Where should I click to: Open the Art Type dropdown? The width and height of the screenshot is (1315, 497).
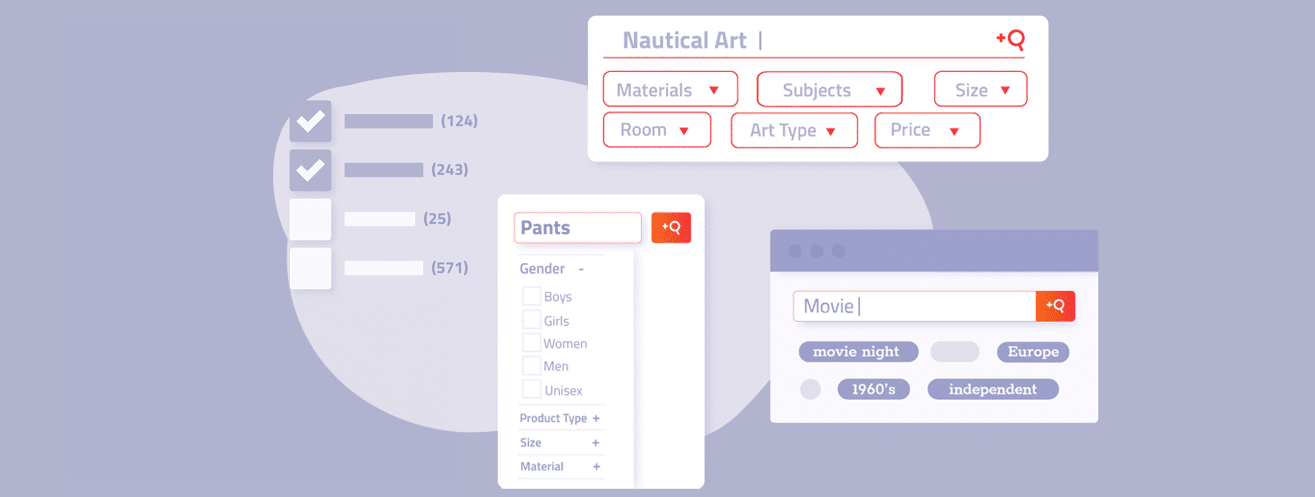794,130
